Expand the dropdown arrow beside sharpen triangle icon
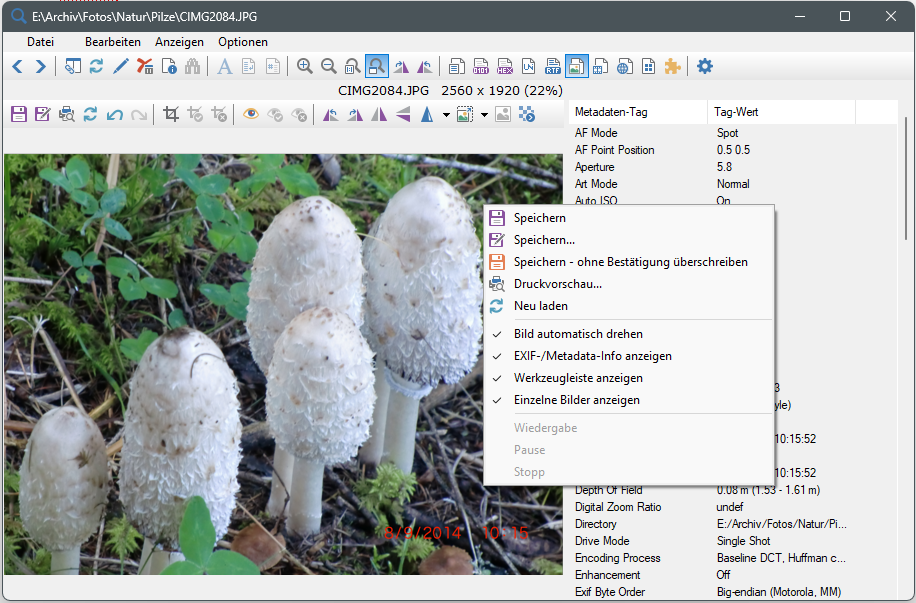Image resolution: width=916 pixels, height=603 pixels. [446, 115]
